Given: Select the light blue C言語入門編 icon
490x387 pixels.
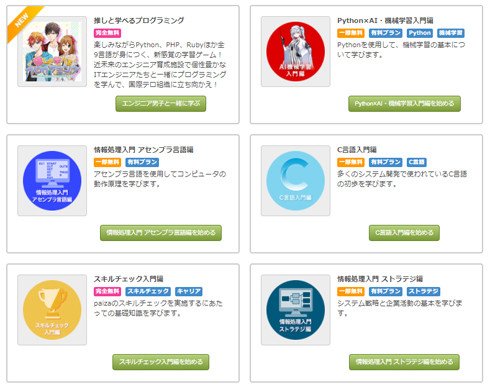Looking at the screenshot, I should [296, 180].
